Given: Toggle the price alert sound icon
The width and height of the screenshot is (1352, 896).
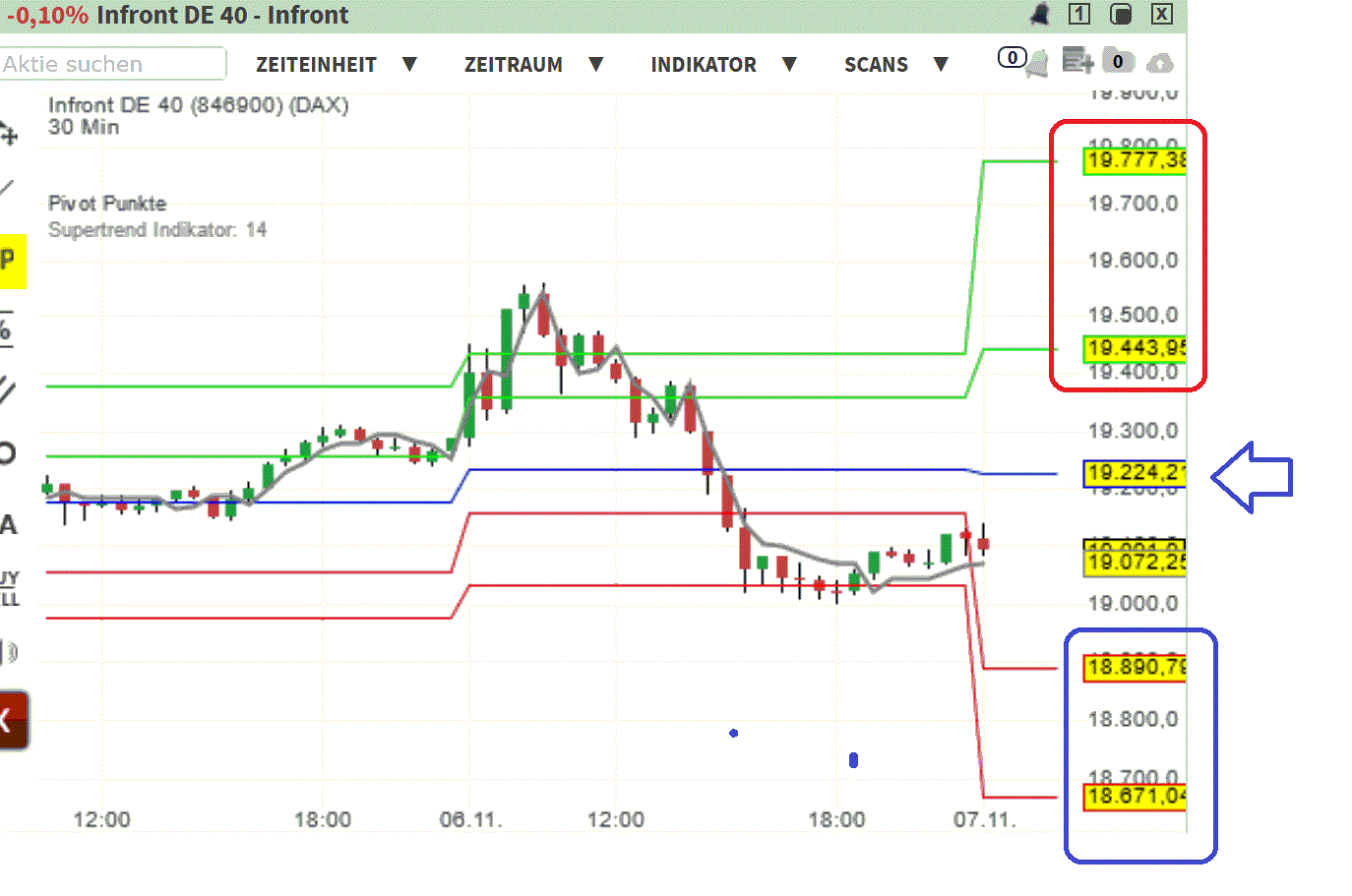Looking at the screenshot, I should click(10, 649).
